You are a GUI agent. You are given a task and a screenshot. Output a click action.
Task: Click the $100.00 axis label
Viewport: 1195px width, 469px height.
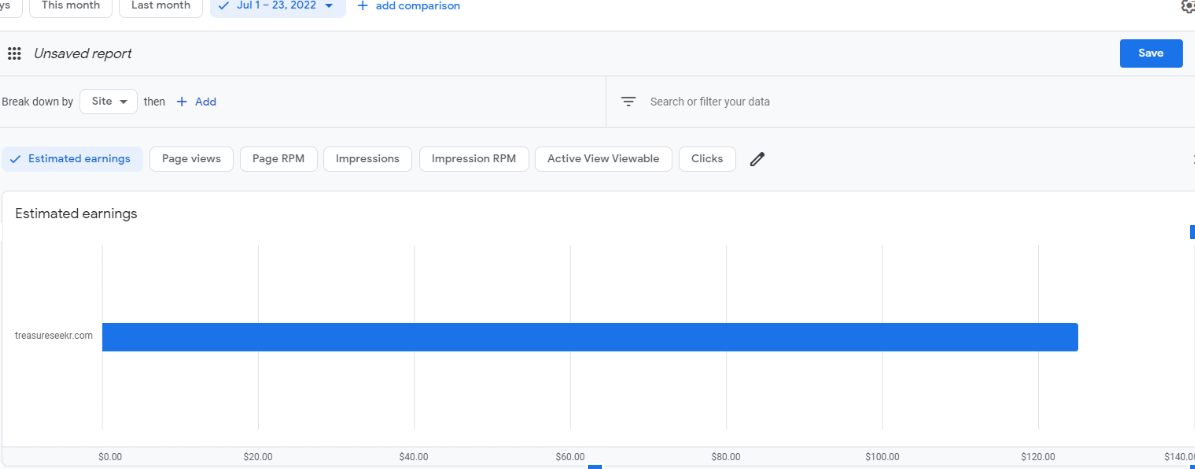tap(882, 457)
